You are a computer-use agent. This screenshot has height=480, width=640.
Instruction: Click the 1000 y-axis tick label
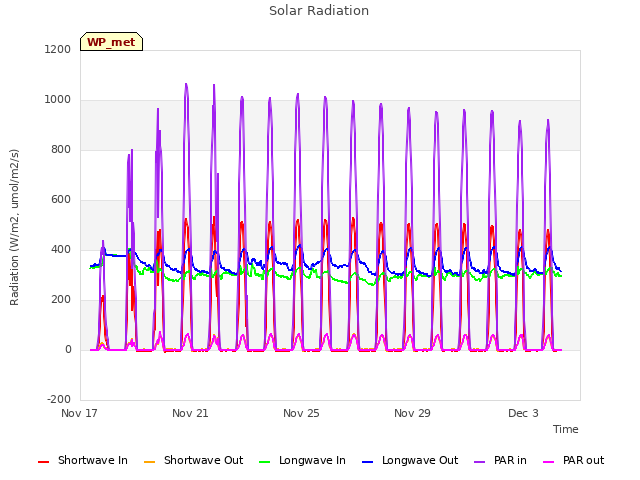pos(58,100)
